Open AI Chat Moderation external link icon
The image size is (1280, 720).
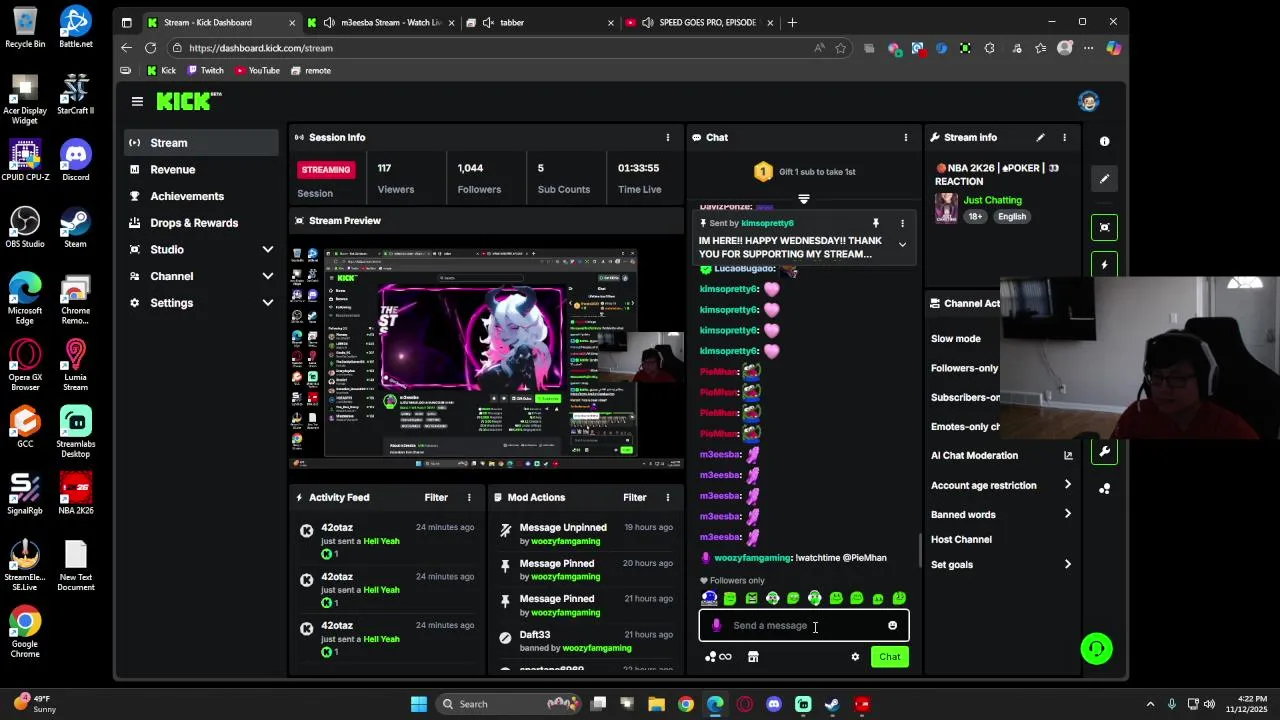pyautogui.click(x=1068, y=455)
